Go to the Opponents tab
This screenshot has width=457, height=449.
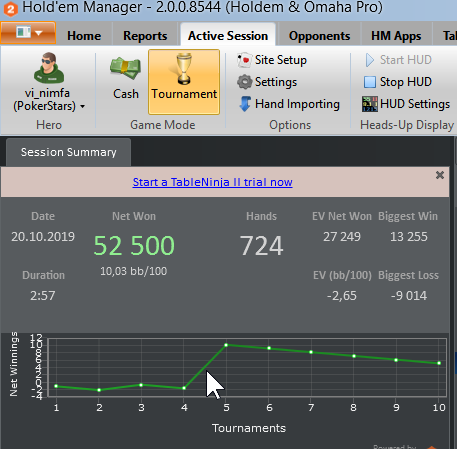tap(319, 36)
